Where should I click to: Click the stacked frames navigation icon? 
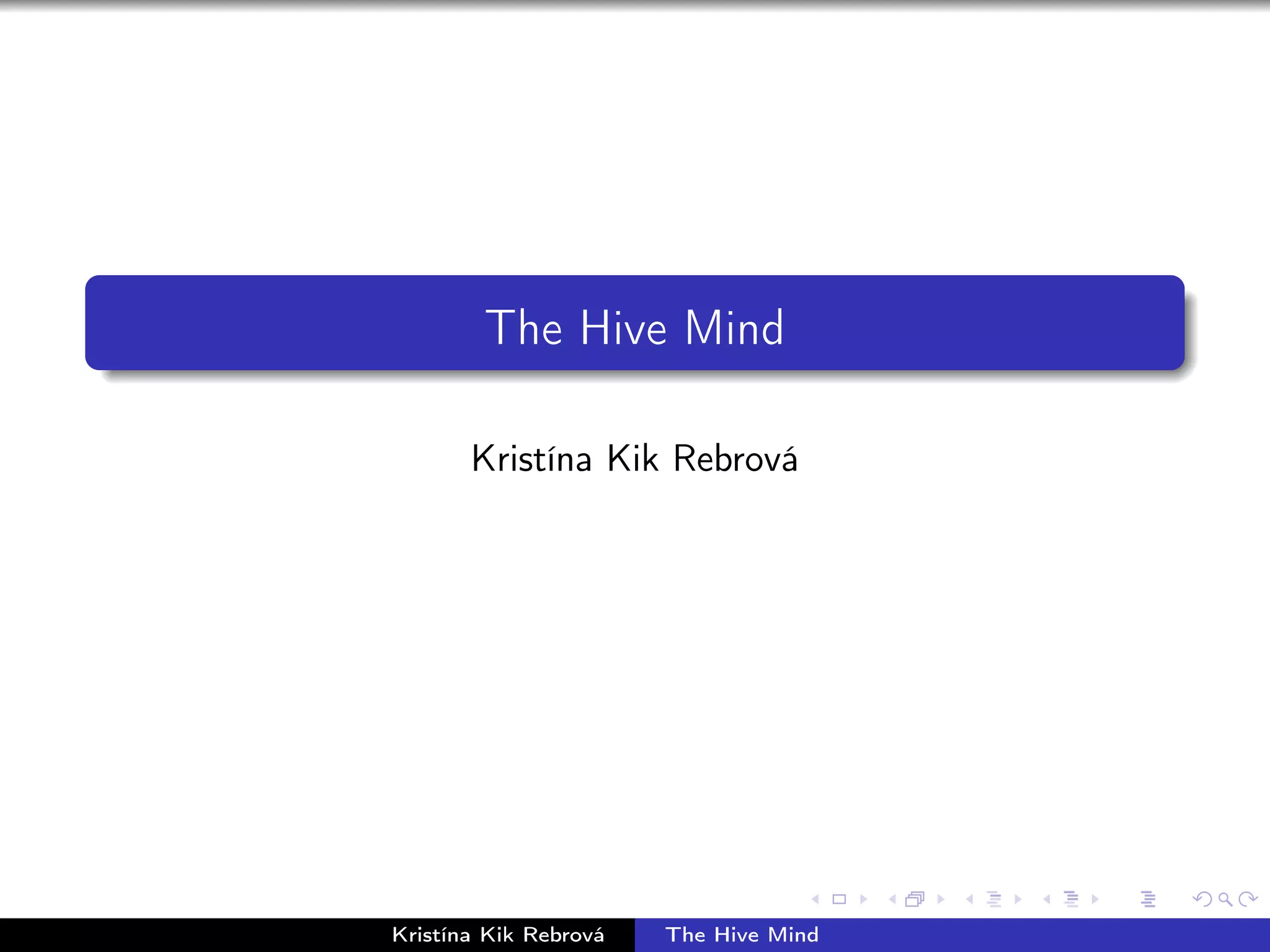(915, 899)
